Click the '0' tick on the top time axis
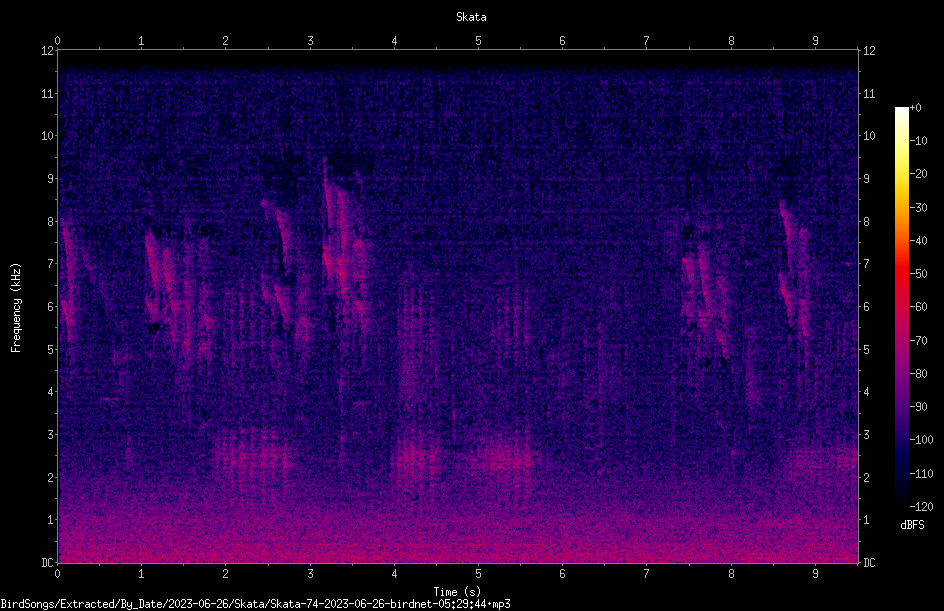 point(57,41)
